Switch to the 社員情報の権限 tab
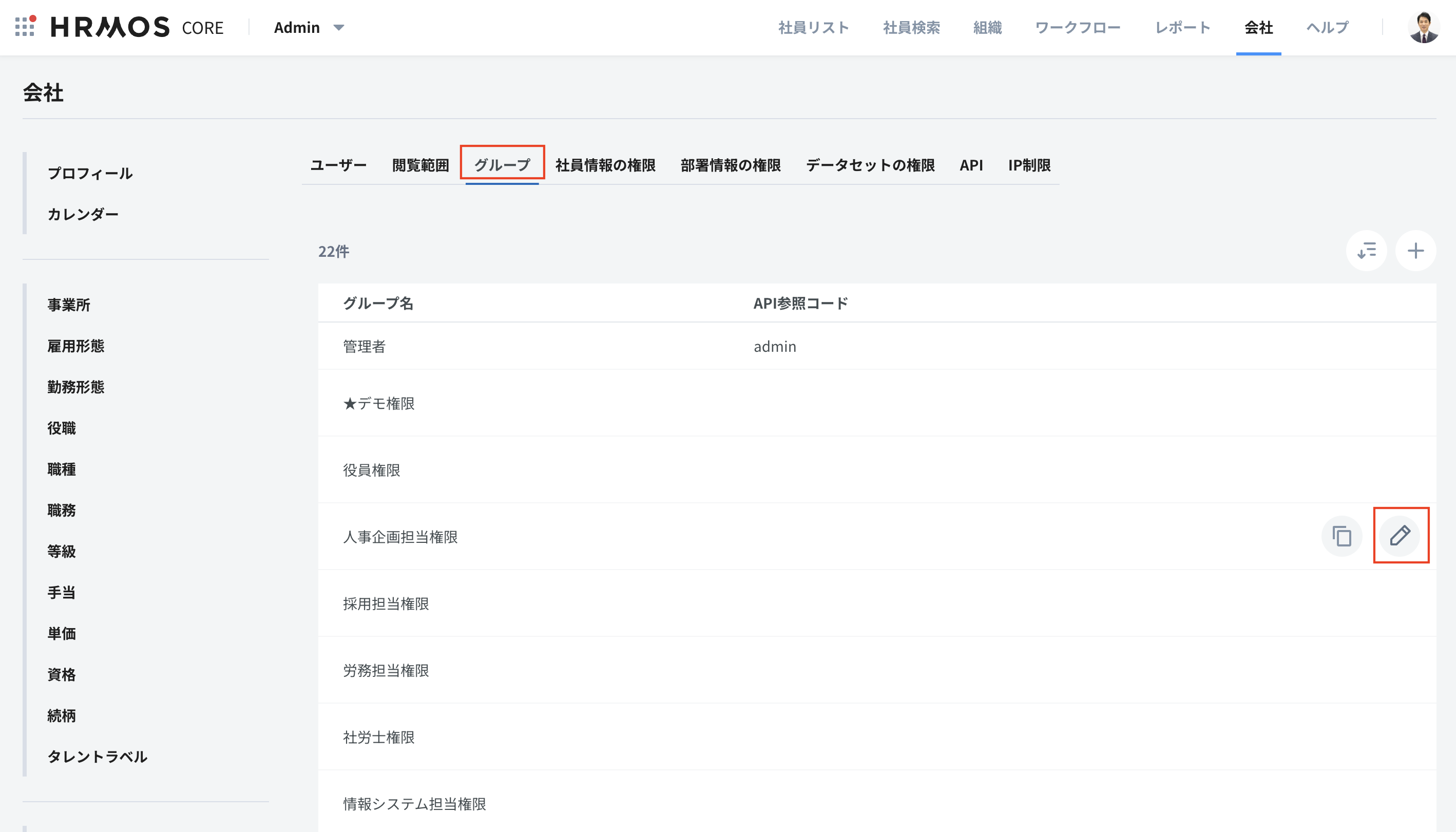Image resolution: width=1456 pixels, height=832 pixels. (605, 165)
